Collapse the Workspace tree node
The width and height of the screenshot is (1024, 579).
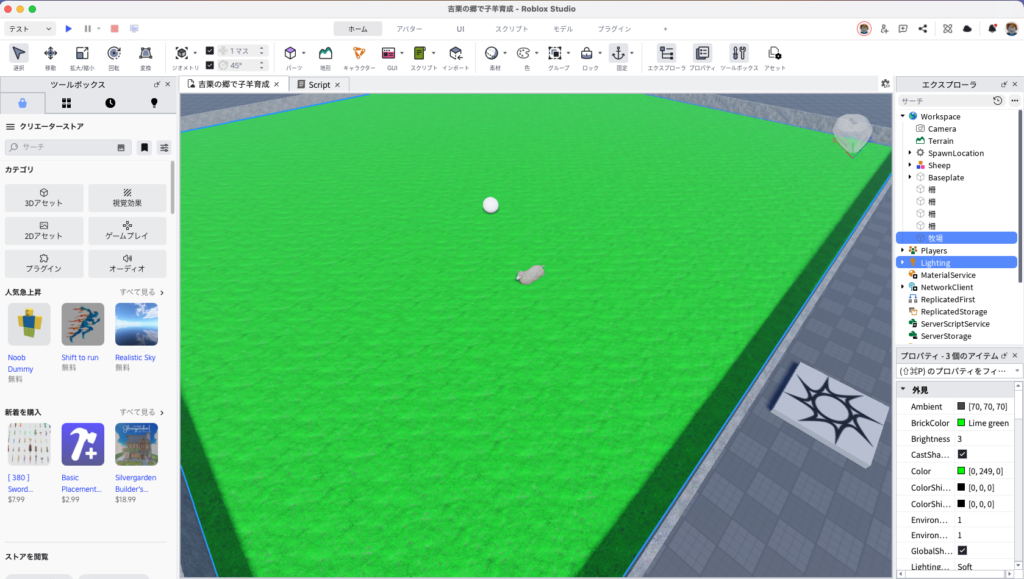902,116
